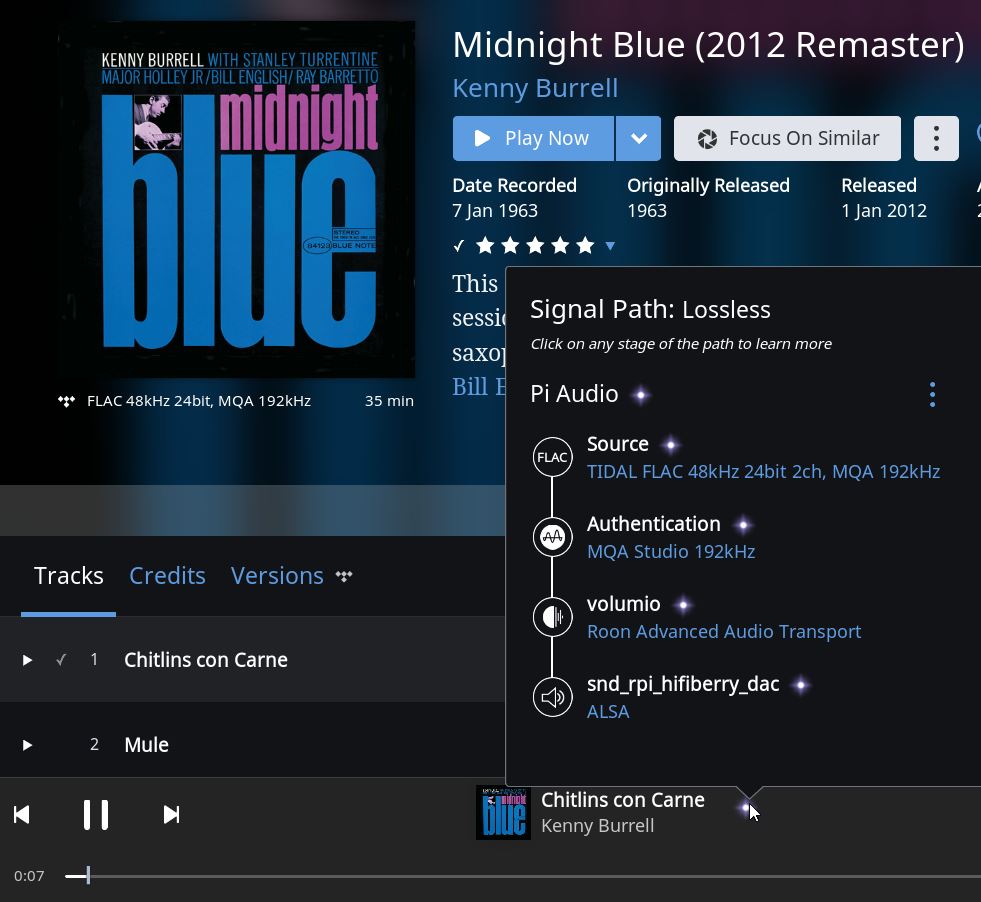Click the FLAC 48kHz 24bit, MQA 192kHz format text
The width and height of the screenshot is (981, 902).
199,401
